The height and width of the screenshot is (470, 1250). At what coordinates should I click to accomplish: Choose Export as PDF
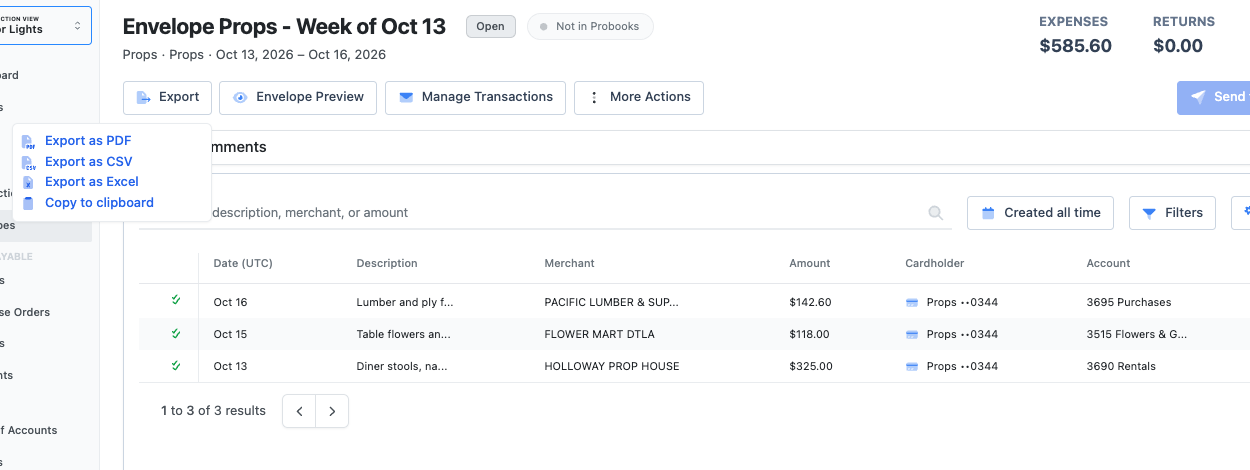point(88,141)
